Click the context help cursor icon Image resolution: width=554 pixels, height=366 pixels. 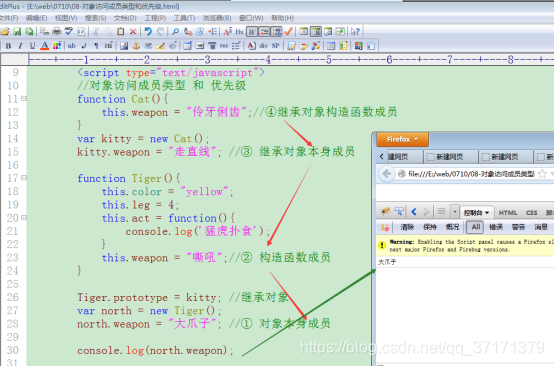[355, 31]
